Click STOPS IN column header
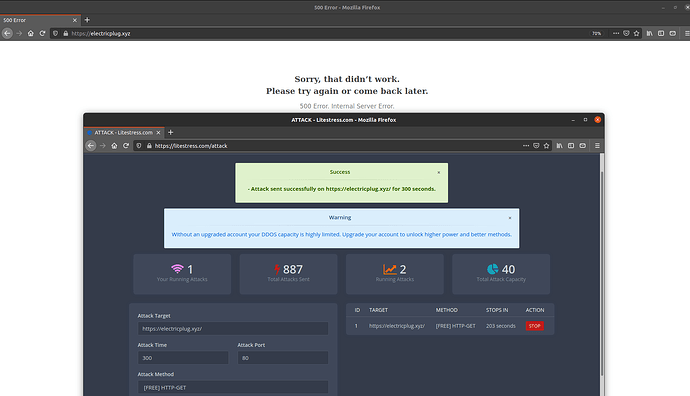 (x=497, y=310)
